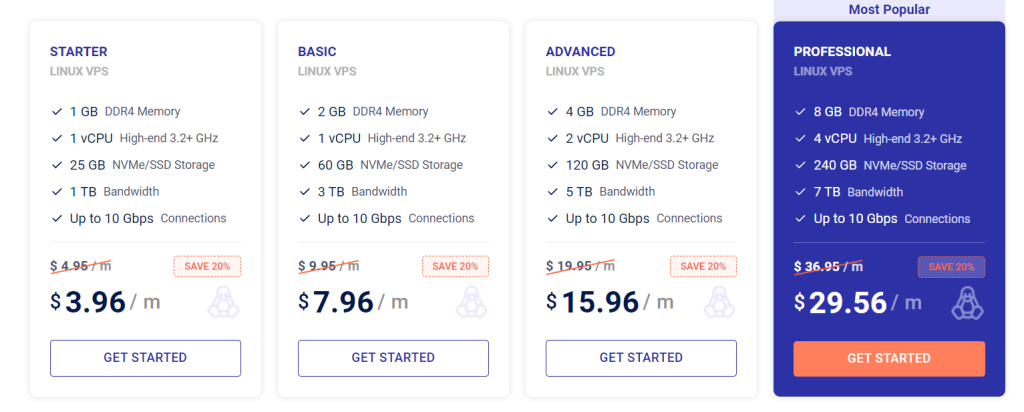Click the Save 20% badge on Starter
The height and width of the screenshot is (412, 1024).
[x=207, y=267]
